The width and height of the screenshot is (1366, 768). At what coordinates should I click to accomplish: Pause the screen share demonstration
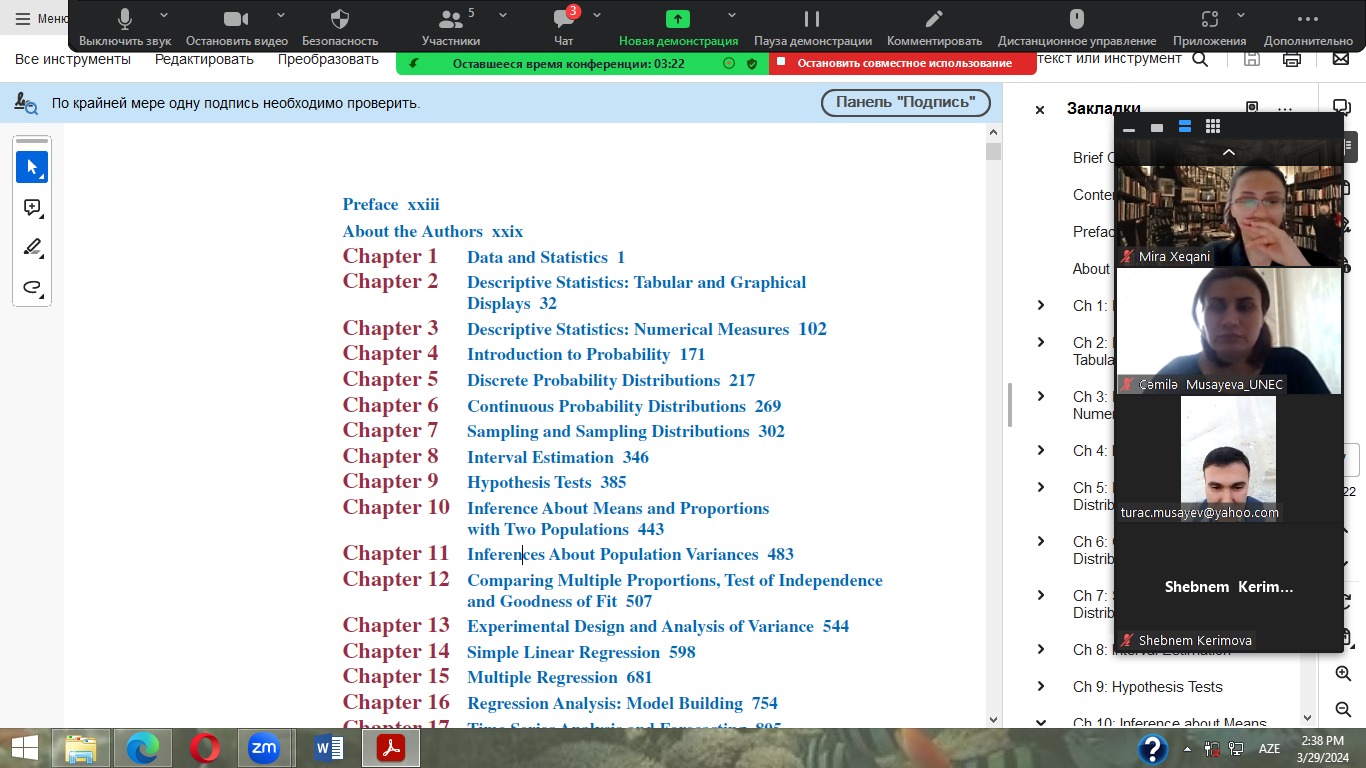click(x=812, y=27)
